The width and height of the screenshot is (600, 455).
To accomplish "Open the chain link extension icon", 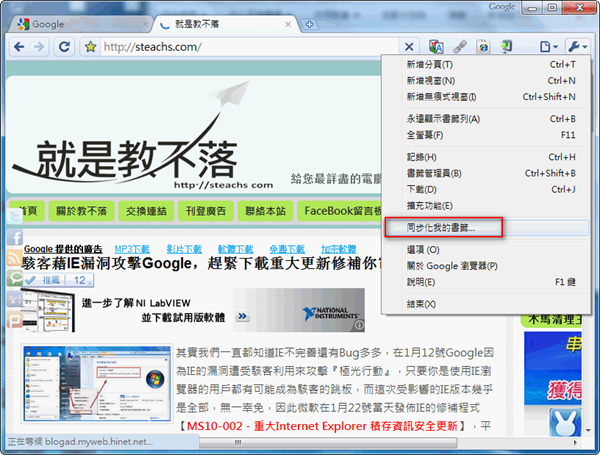I will [x=460, y=47].
